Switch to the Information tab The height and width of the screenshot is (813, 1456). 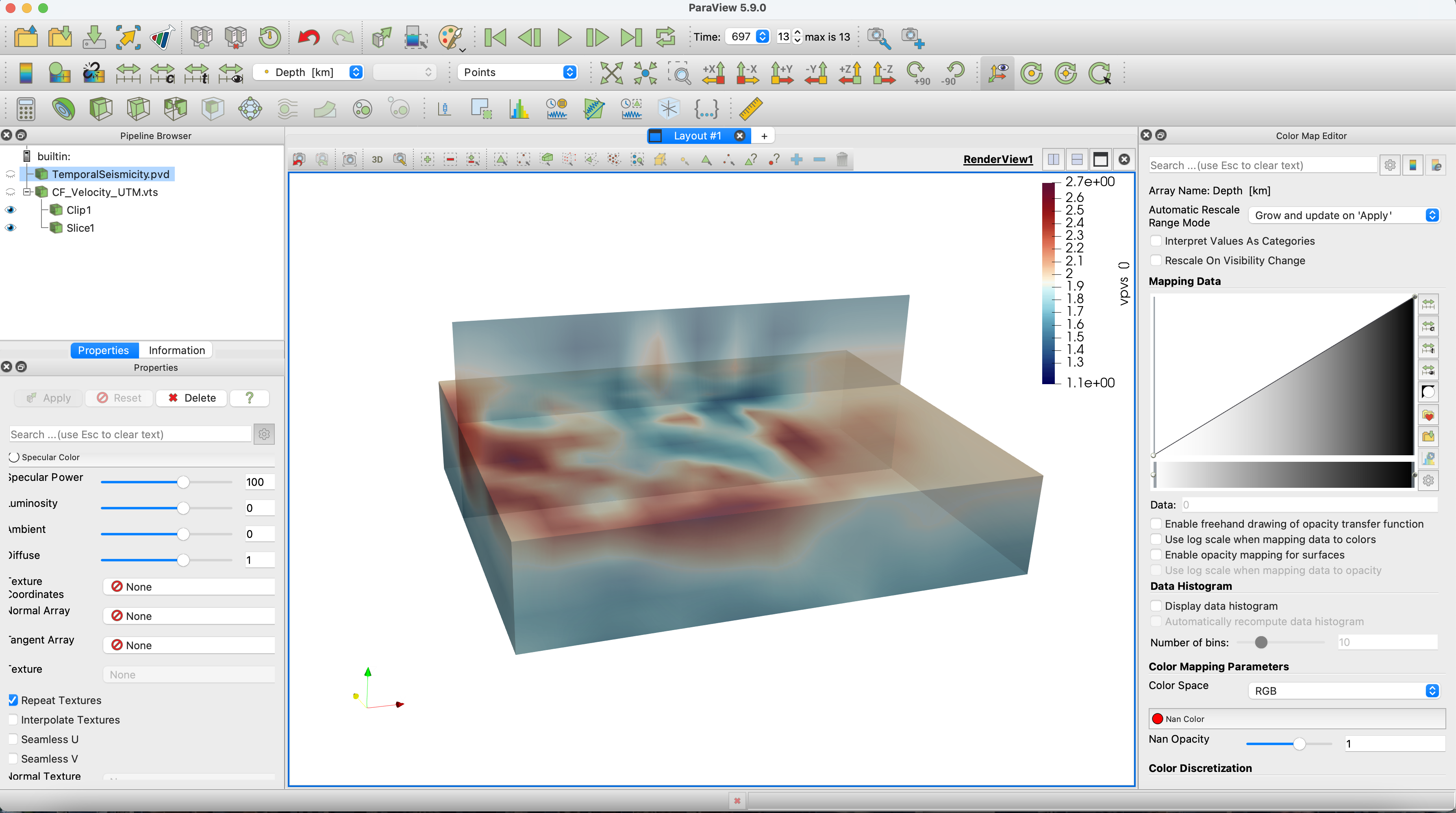click(176, 350)
